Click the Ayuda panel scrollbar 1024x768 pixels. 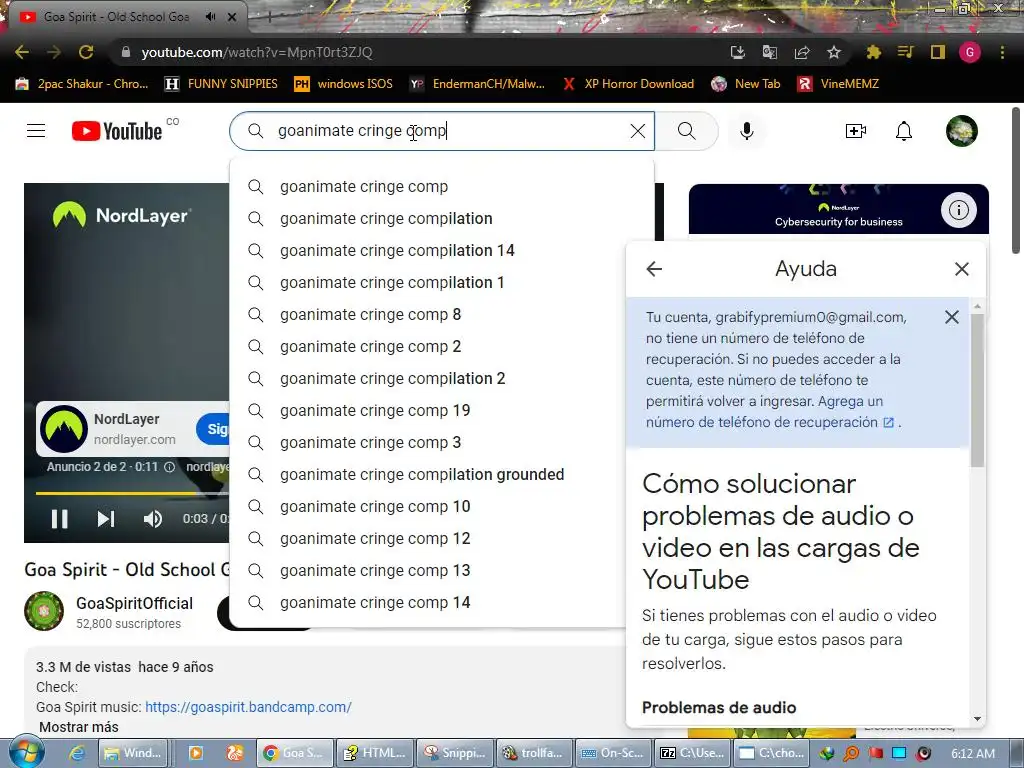pyautogui.click(x=977, y=389)
